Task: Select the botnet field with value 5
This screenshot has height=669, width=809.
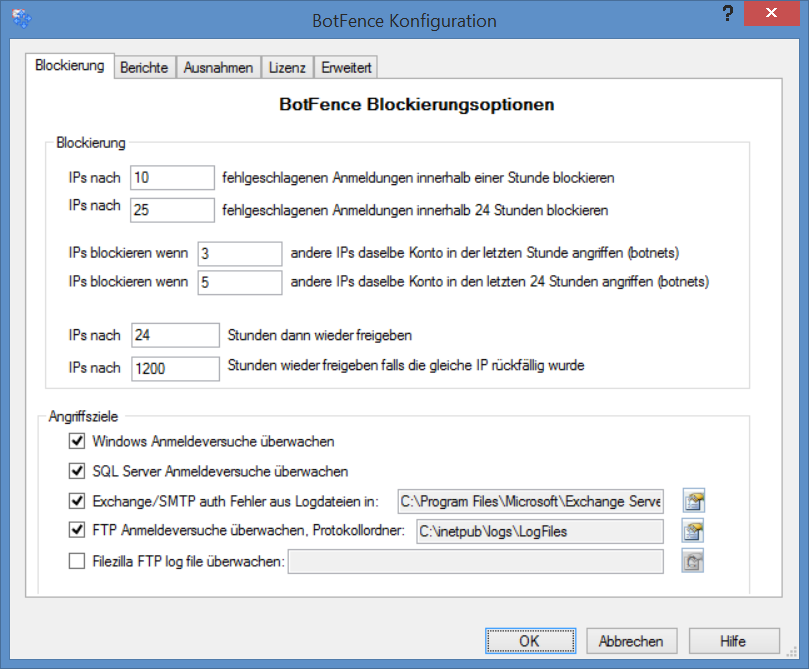Action: coord(240,283)
